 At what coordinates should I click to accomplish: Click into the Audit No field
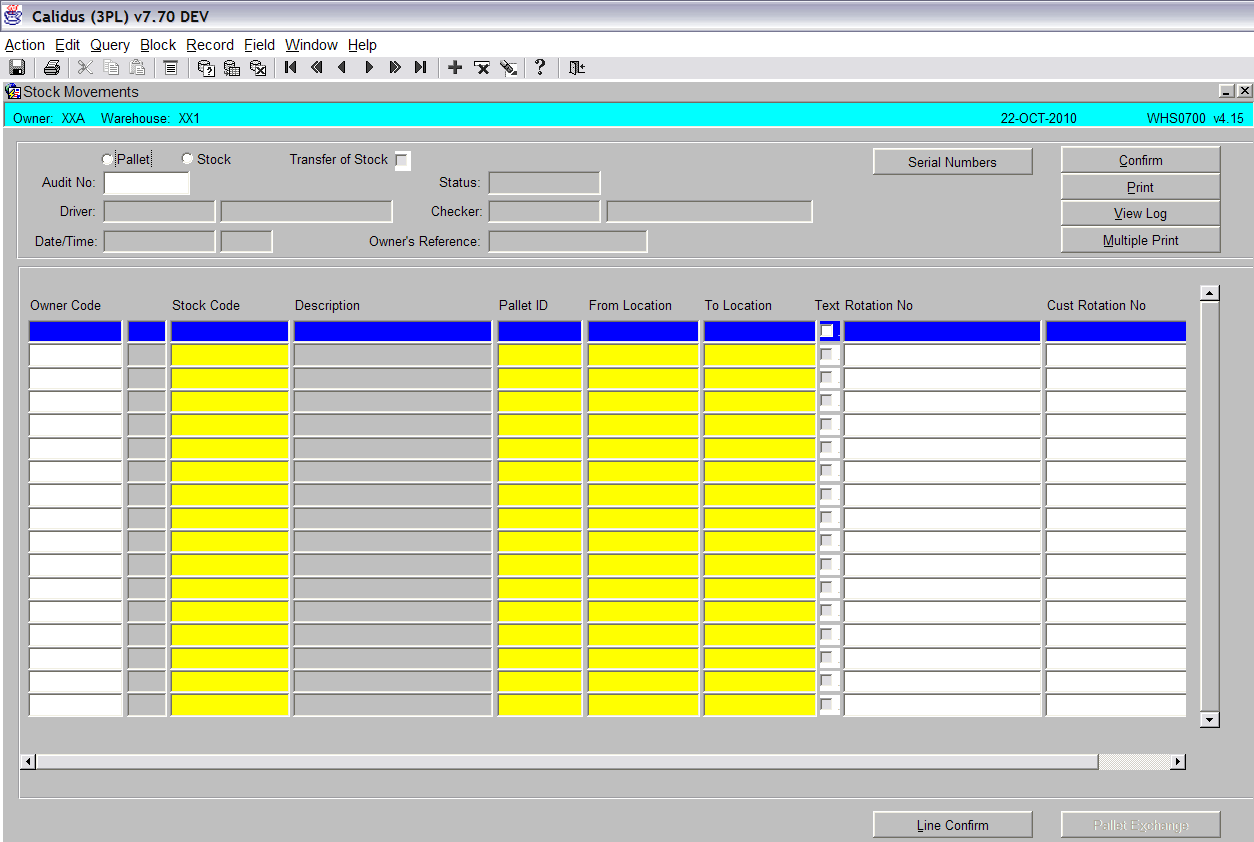click(x=146, y=183)
